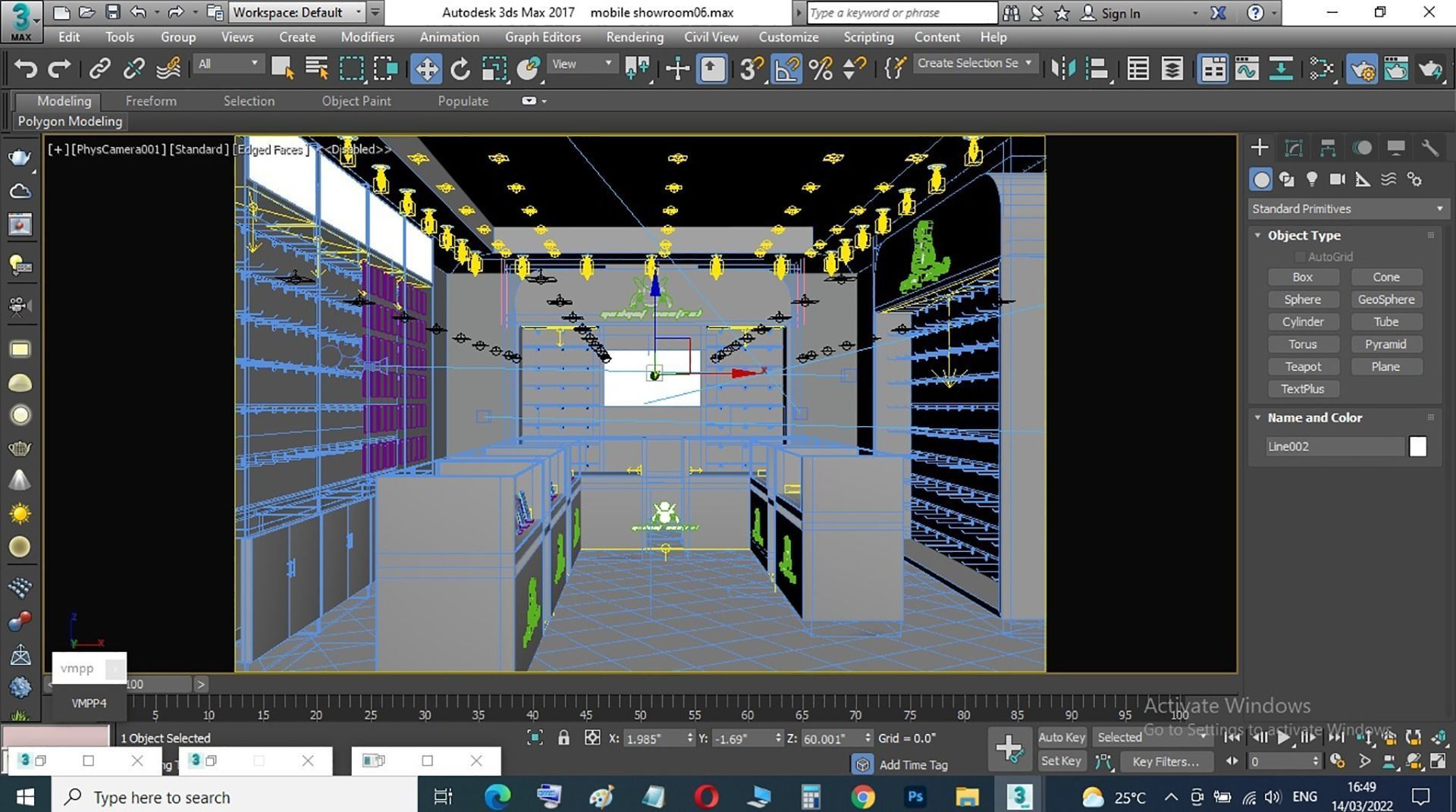Select the Lights create category
The width and height of the screenshot is (1456, 812).
click(x=1312, y=180)
